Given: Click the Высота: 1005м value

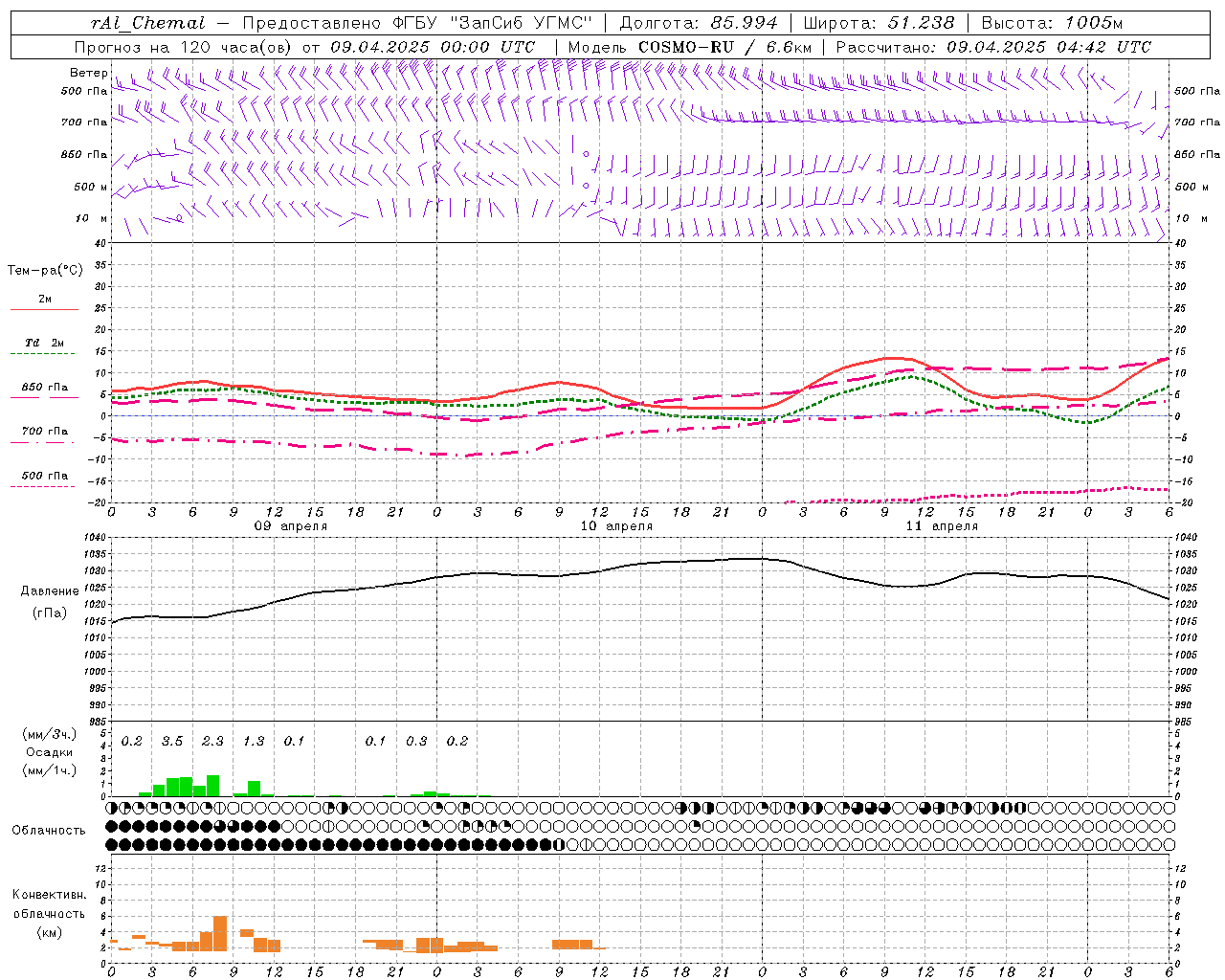Looking at the screenshot, I should (x=1053, y=23).
